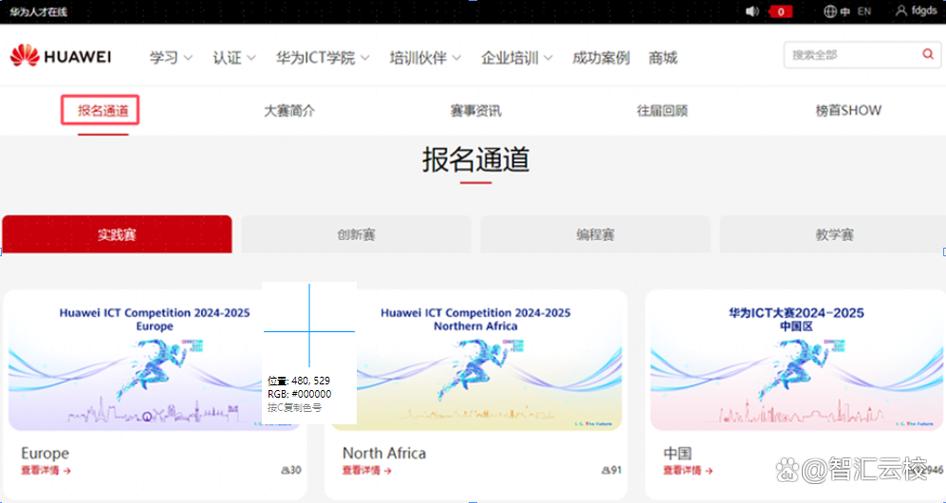This screenshot has width=946, height=503.
Task: Click the search magnifier icon
Action: tap(928, 54)
